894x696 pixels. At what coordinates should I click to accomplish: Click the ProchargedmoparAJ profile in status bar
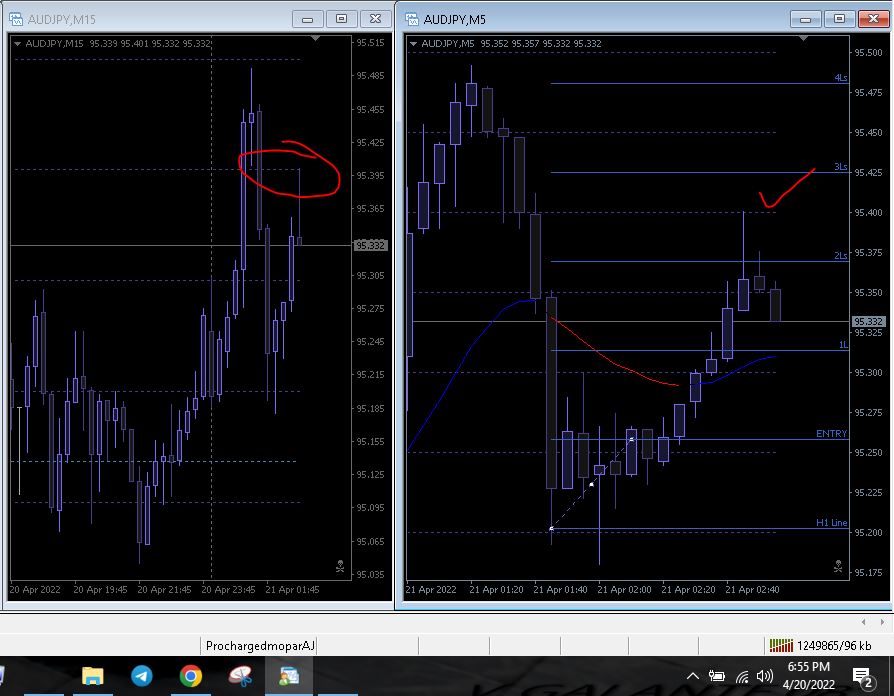[260, 646]
